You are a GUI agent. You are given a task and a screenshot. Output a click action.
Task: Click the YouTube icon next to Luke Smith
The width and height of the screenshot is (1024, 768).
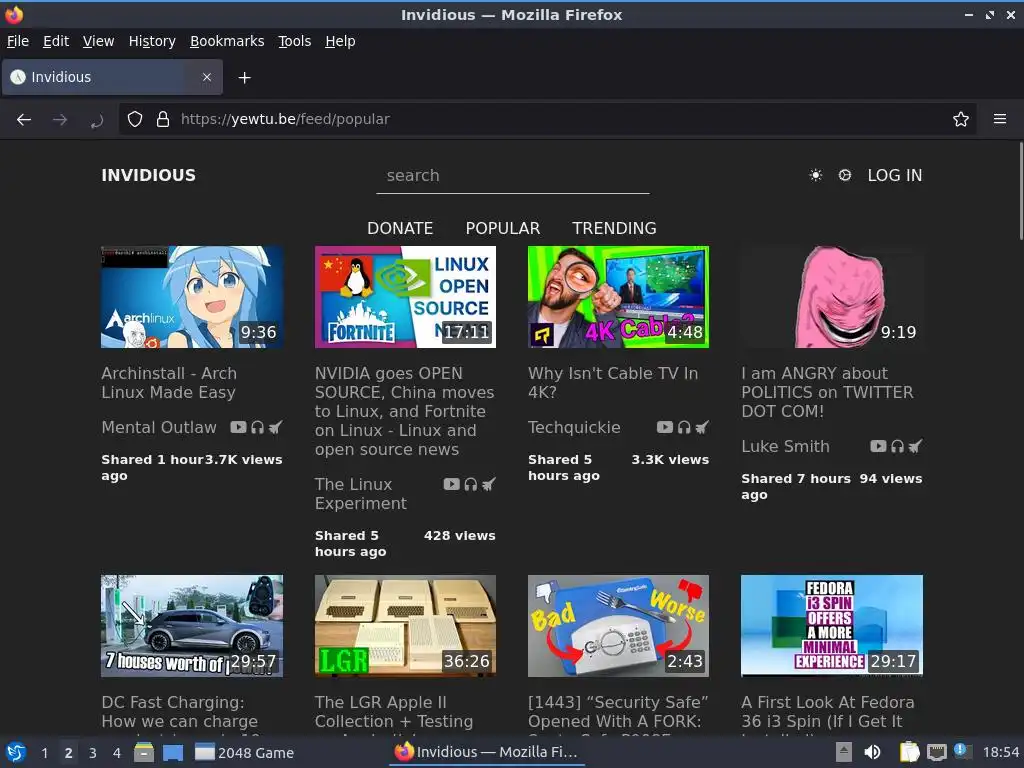878,446
